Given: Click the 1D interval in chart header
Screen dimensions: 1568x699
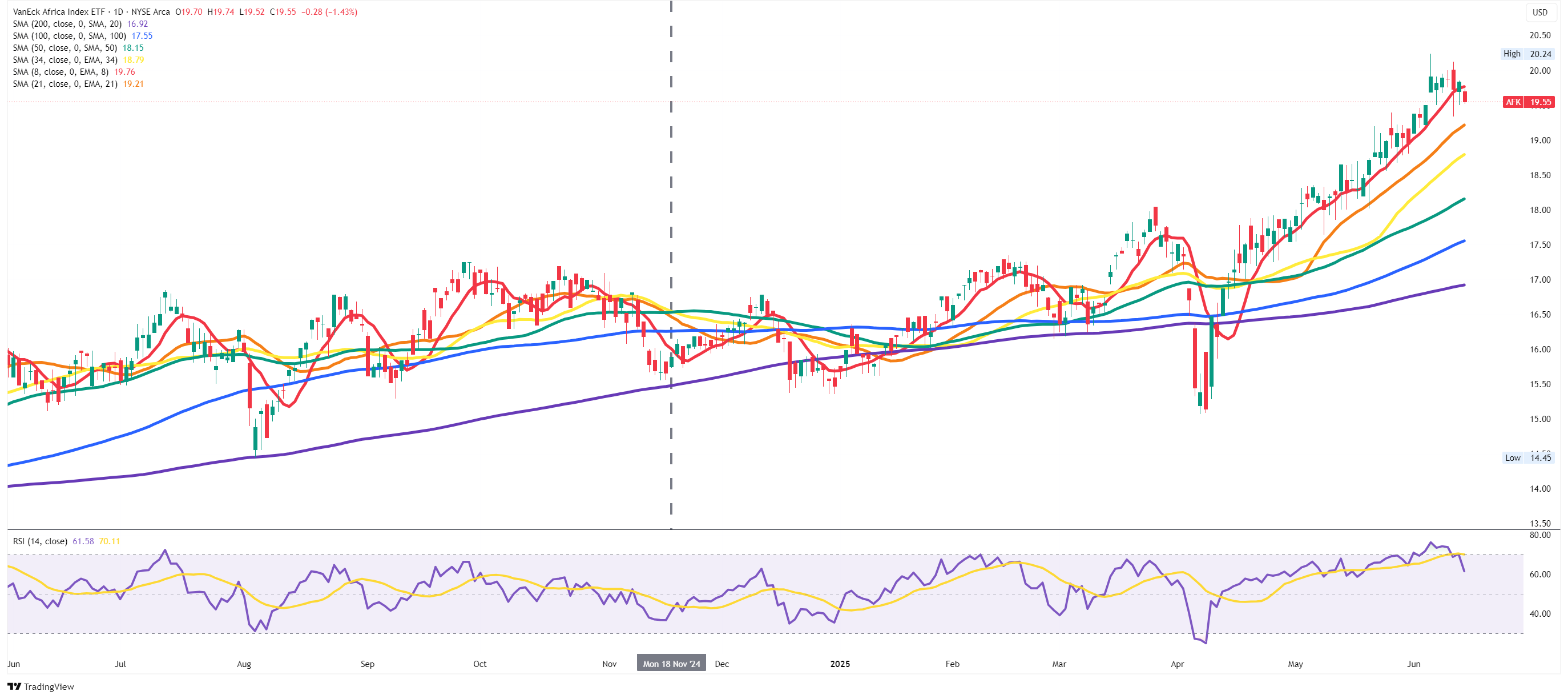Looking at the screenshot, I should tap(118, 12).
